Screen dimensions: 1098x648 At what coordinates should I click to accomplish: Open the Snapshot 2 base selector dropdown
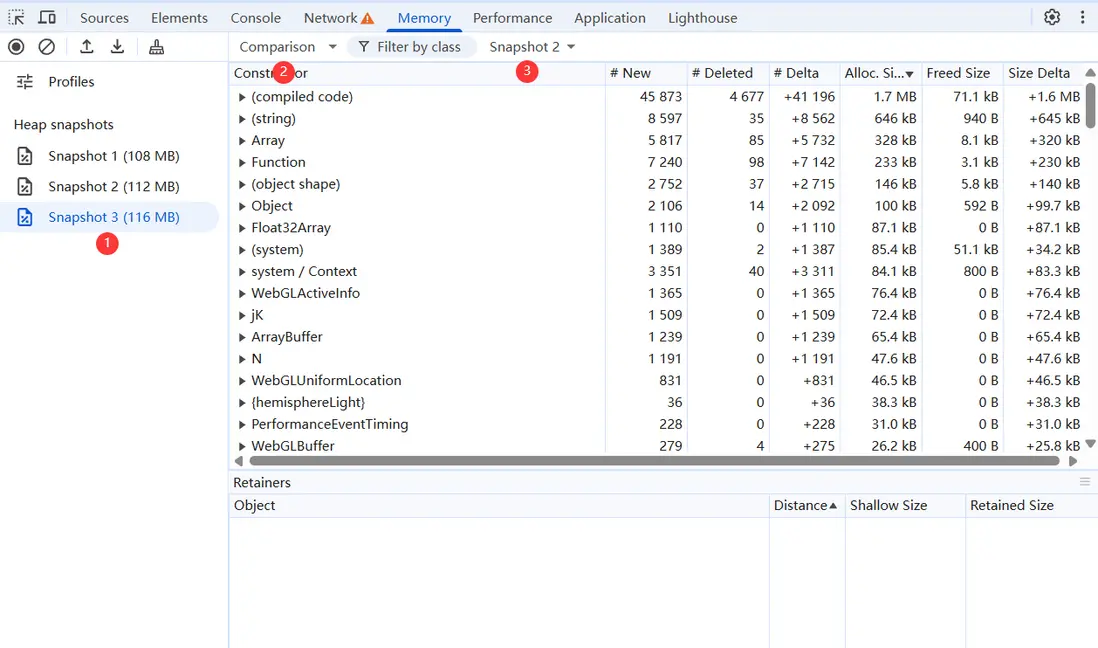532,47
